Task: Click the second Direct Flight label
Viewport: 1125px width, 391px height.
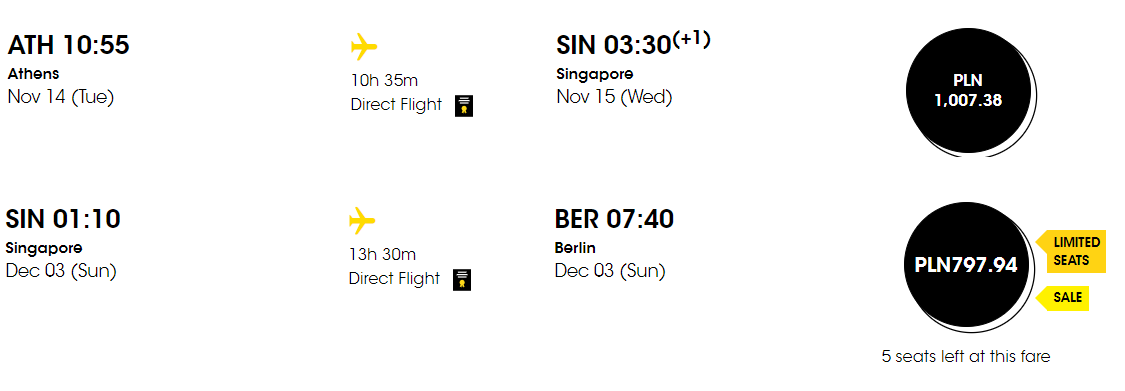Action: [395, 278]
